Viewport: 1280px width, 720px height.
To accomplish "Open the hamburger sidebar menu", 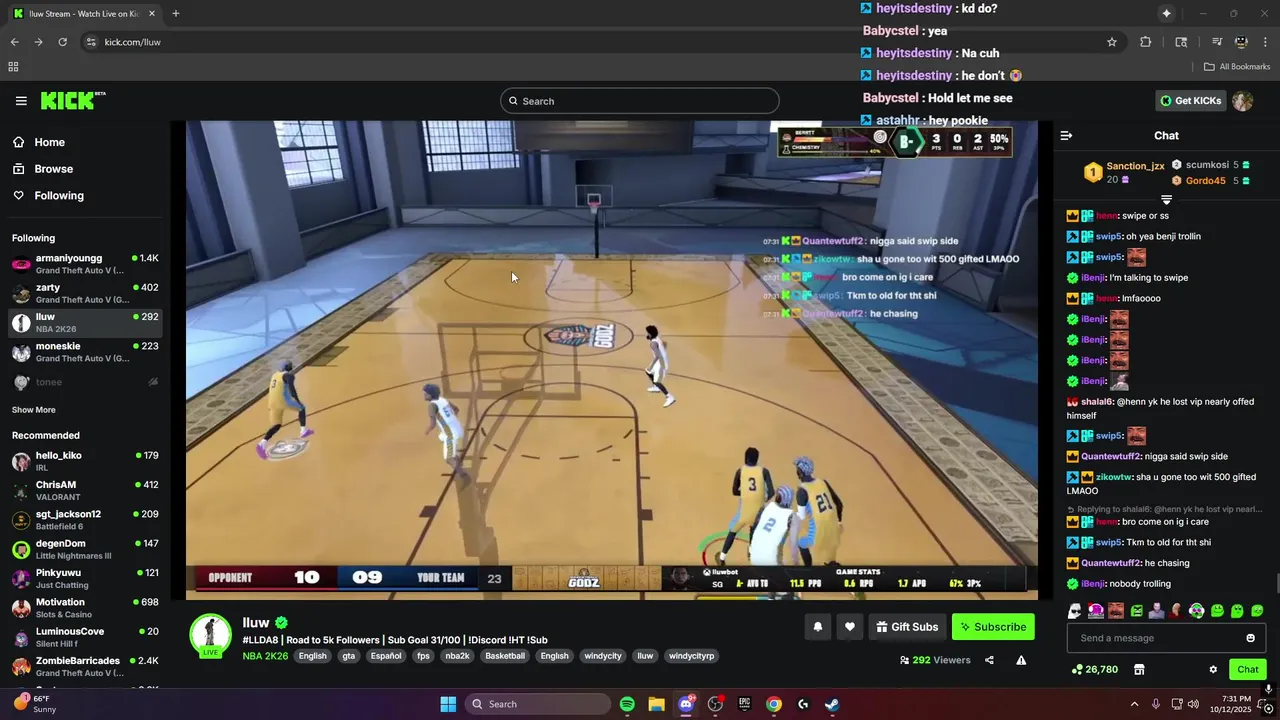I will pyautogui.click(x=21, y=100).
